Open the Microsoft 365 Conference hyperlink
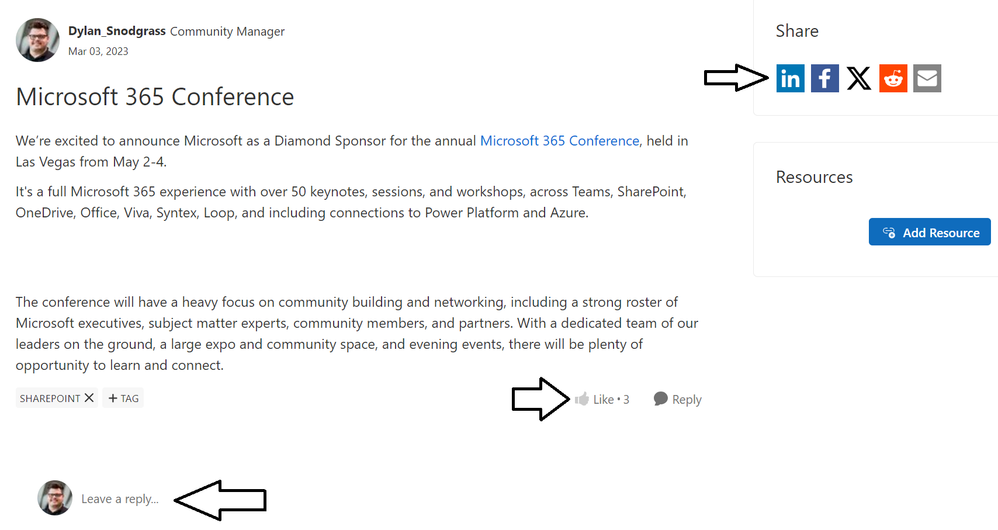The width and height of the screenshot is (998, 530). [559, 141]
